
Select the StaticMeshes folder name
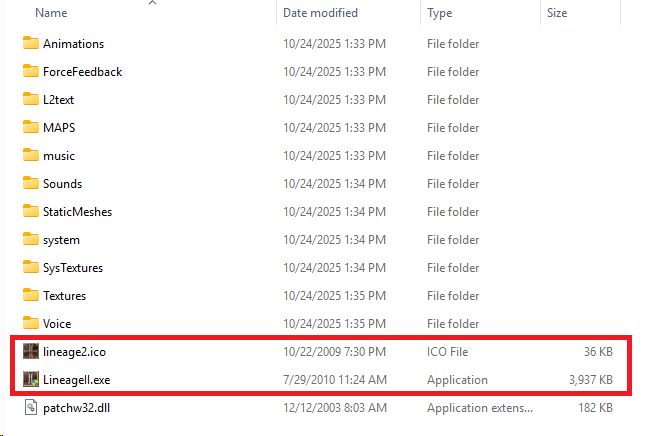(x=77, y=211)
